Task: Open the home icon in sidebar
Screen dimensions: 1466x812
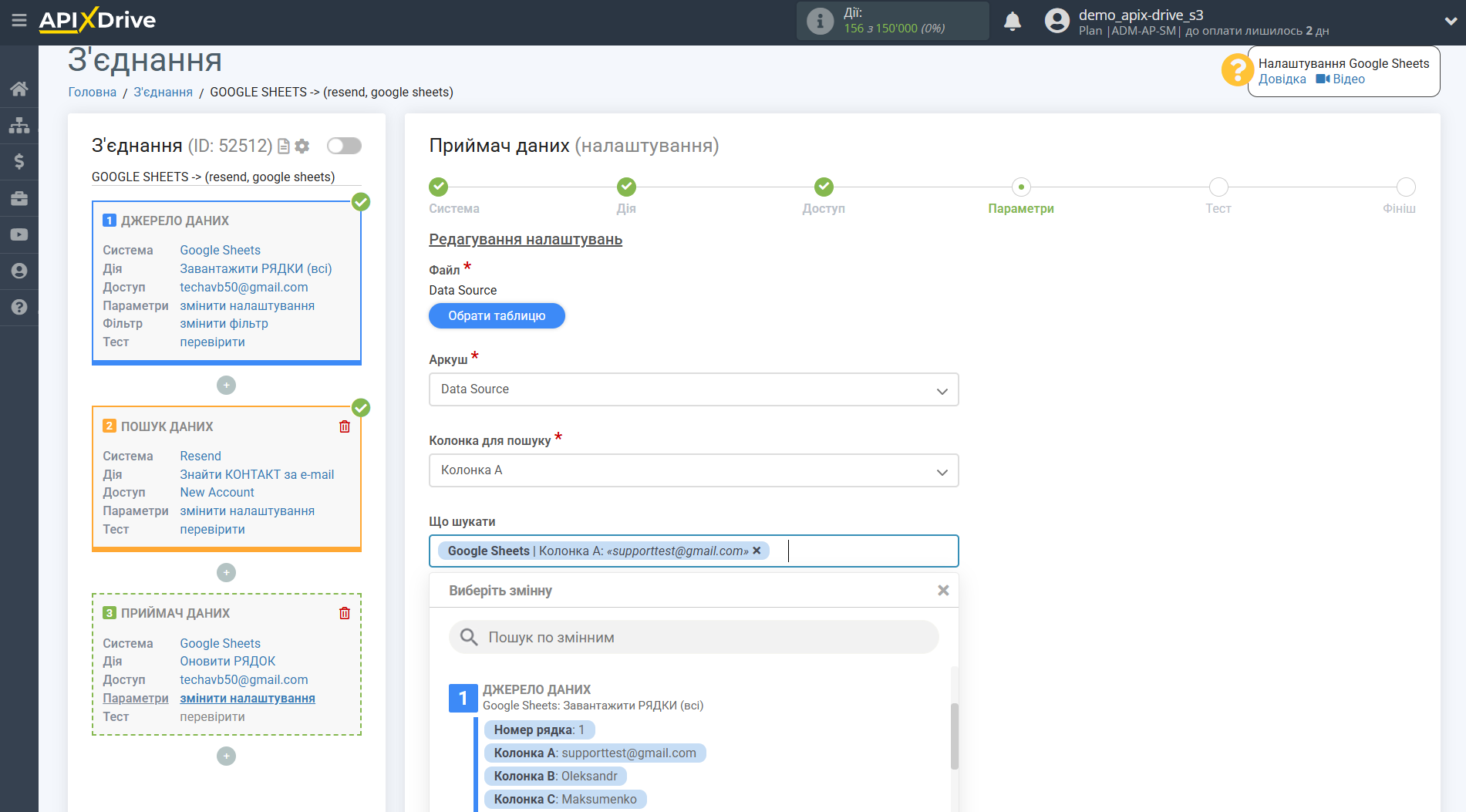Action: pyautogui.click(x=19, y=89)
